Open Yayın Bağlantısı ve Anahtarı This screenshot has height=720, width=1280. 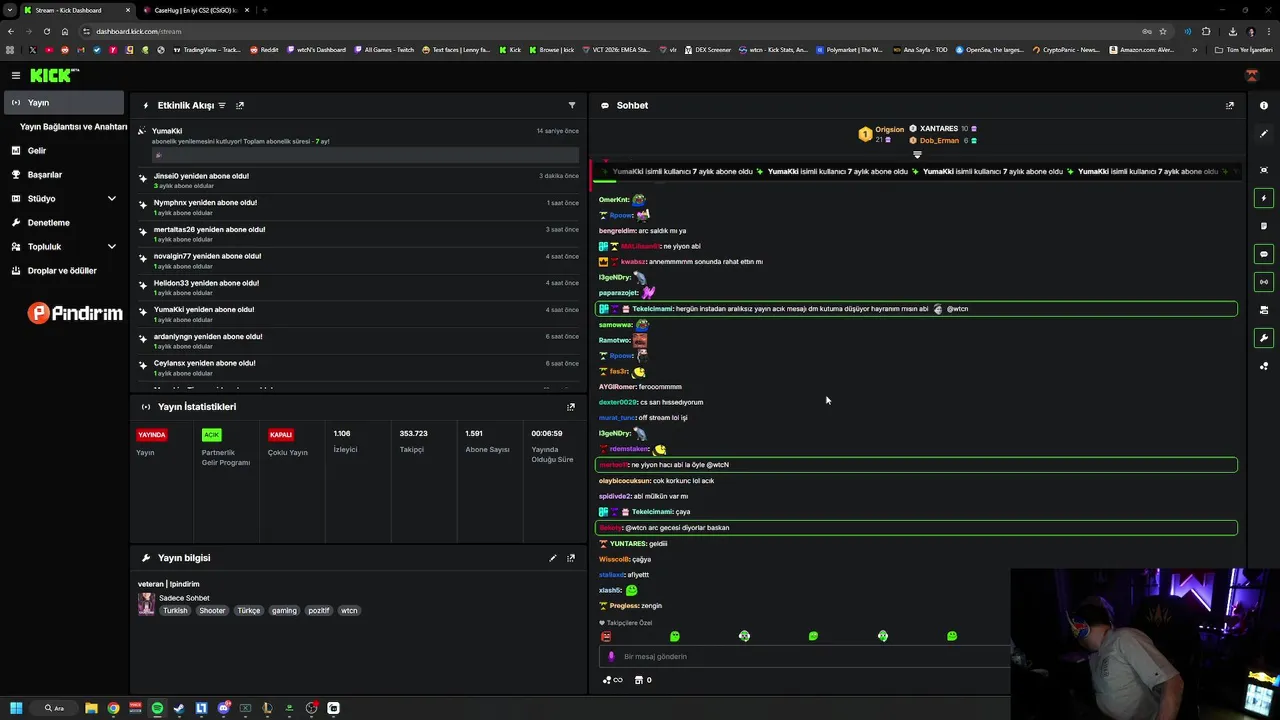[x=73, y=127]
